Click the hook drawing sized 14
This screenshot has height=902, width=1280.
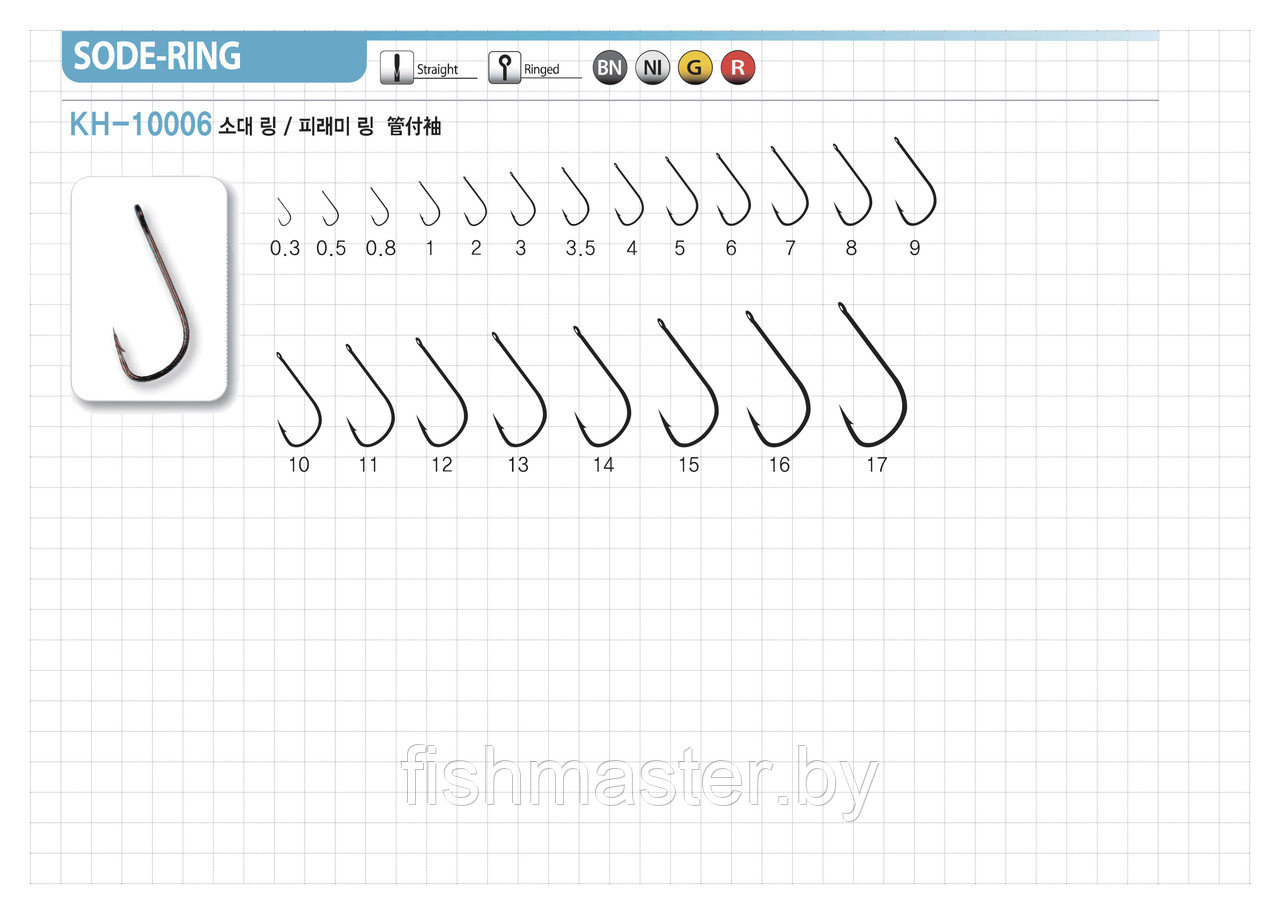602,386
